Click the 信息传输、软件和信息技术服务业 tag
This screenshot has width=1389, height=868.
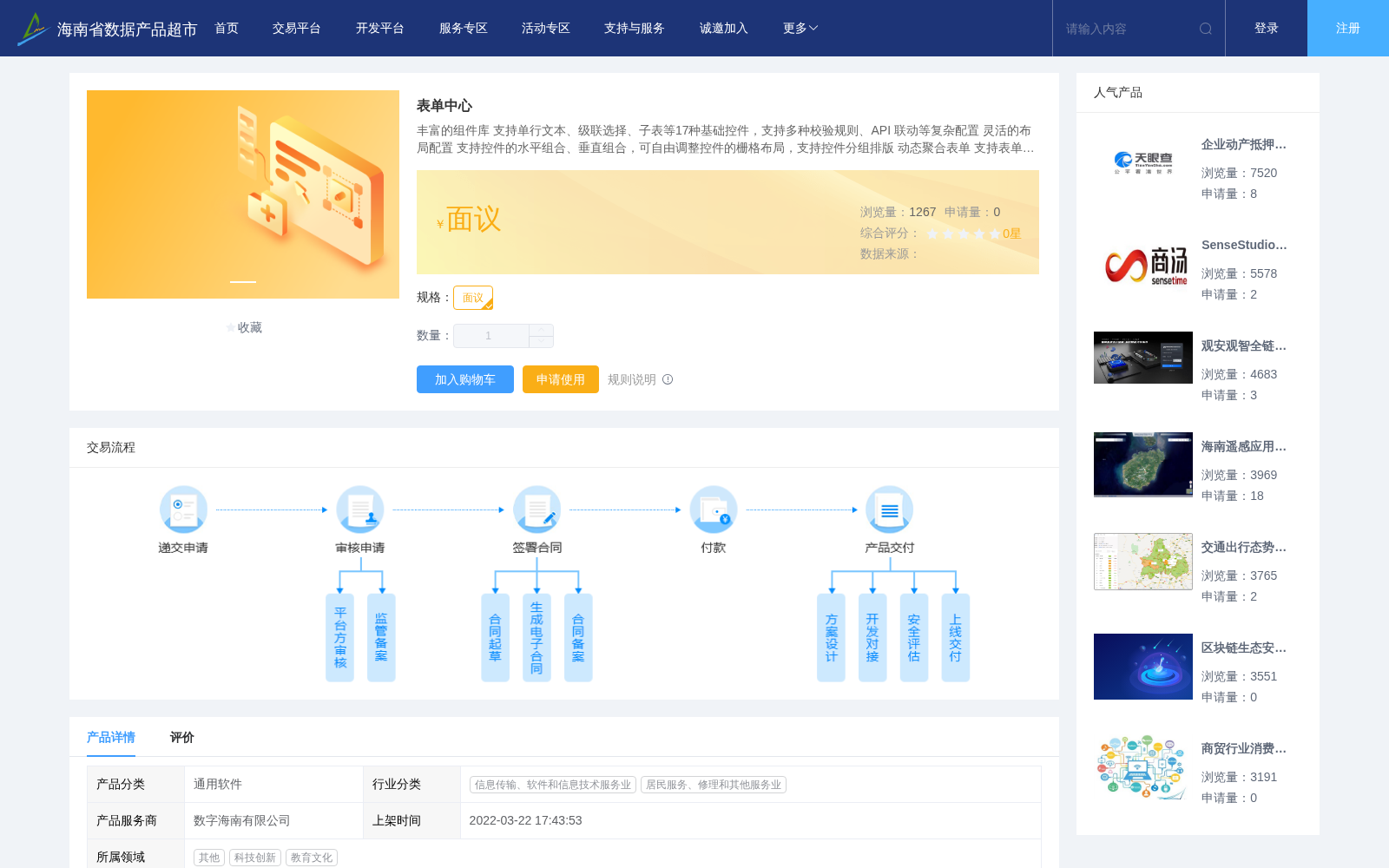[x=553, y=785]
